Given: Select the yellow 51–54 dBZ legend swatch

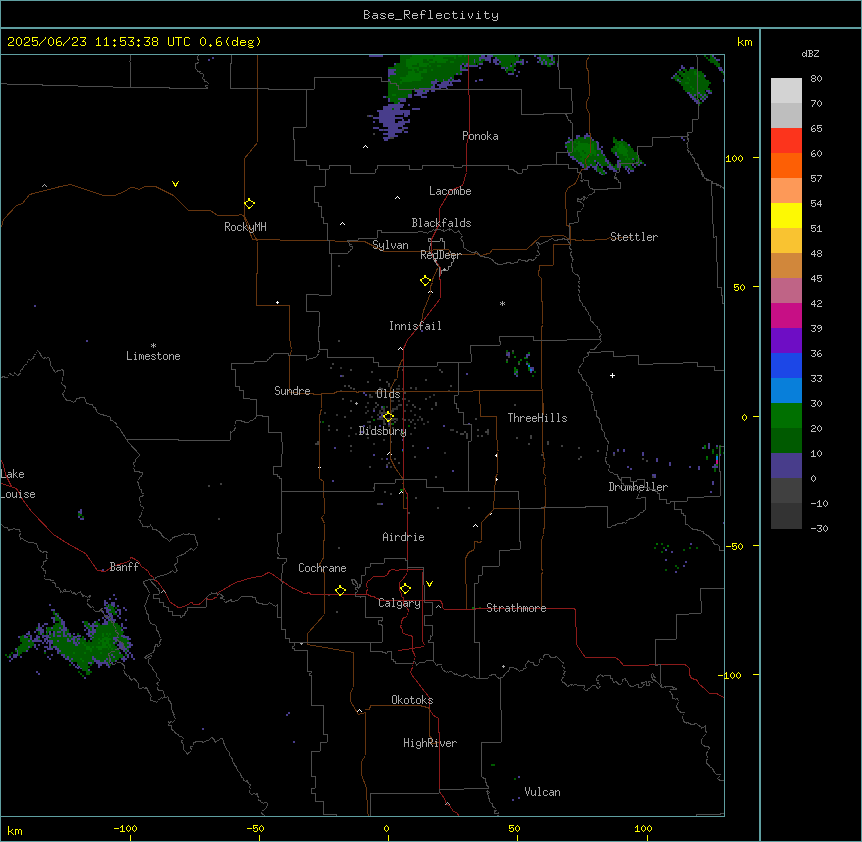Looking at the screenshot, I should click(786, 215).
